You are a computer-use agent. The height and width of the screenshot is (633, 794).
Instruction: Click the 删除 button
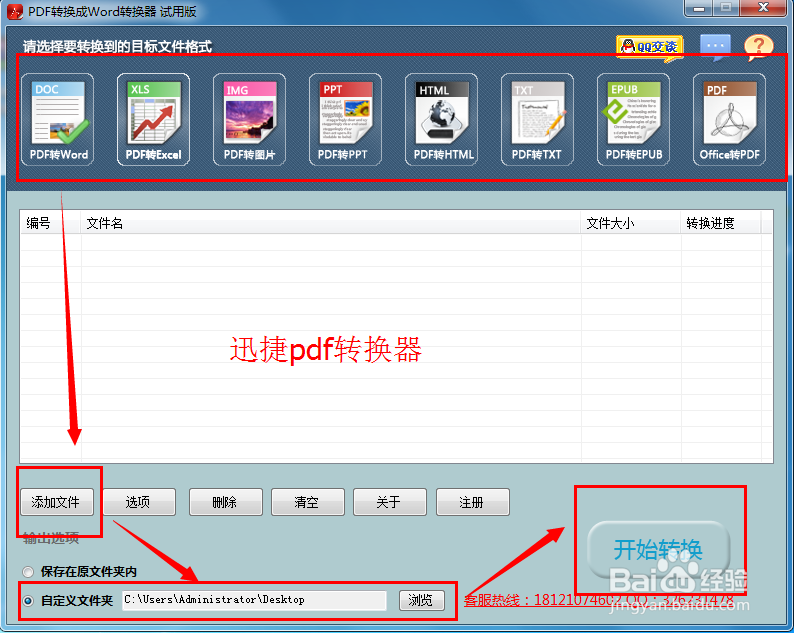(226, 502)
